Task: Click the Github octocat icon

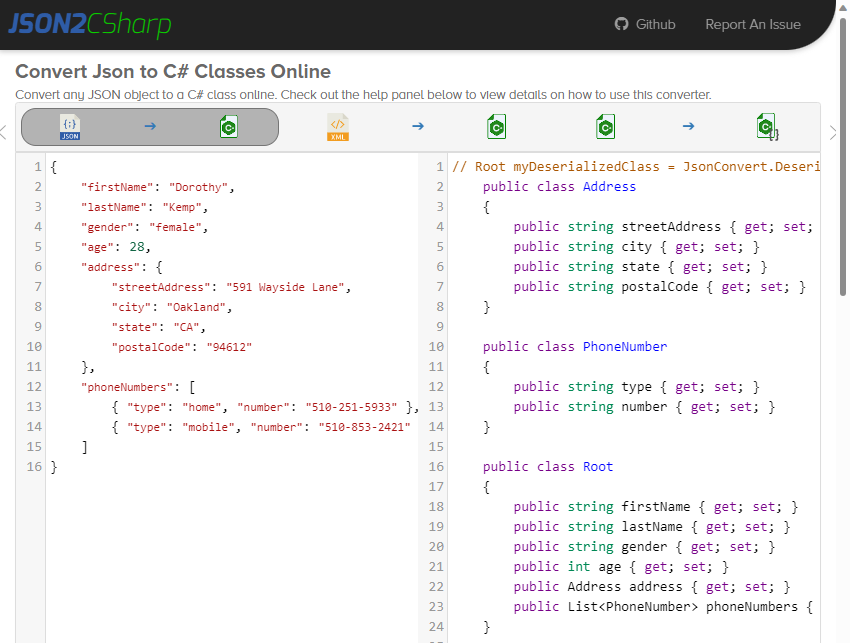Action: (622, 24)
